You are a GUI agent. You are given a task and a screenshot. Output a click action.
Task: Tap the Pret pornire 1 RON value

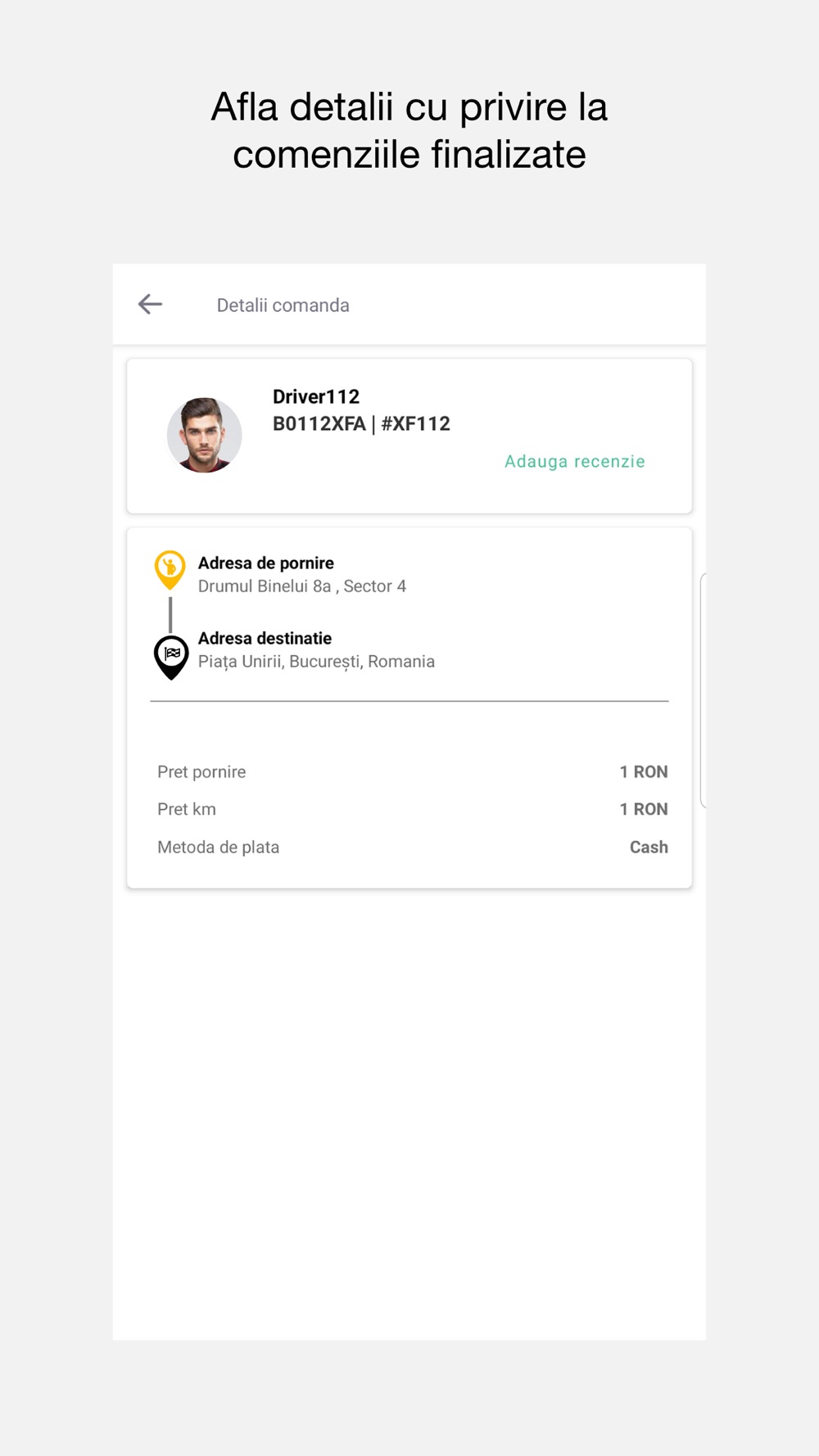click(x=644, y=771)
